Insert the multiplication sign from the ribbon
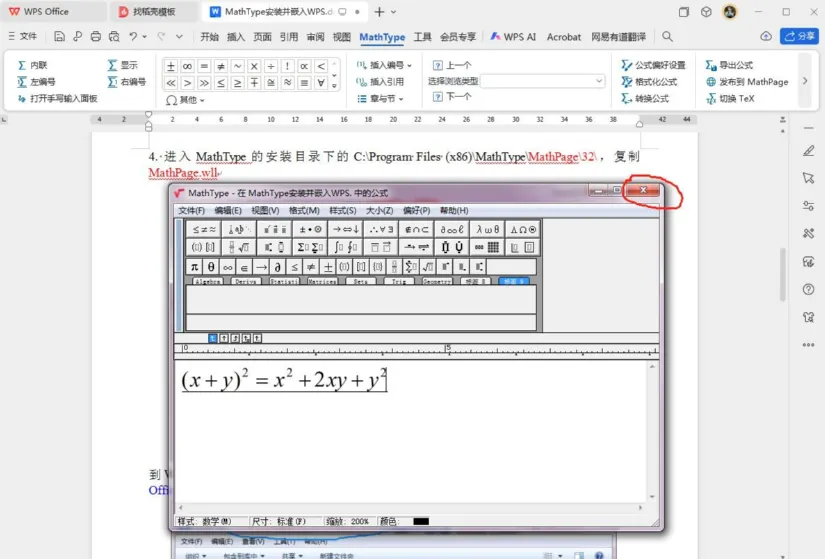Viewport: 825px width, 559px height. [254, 66]
